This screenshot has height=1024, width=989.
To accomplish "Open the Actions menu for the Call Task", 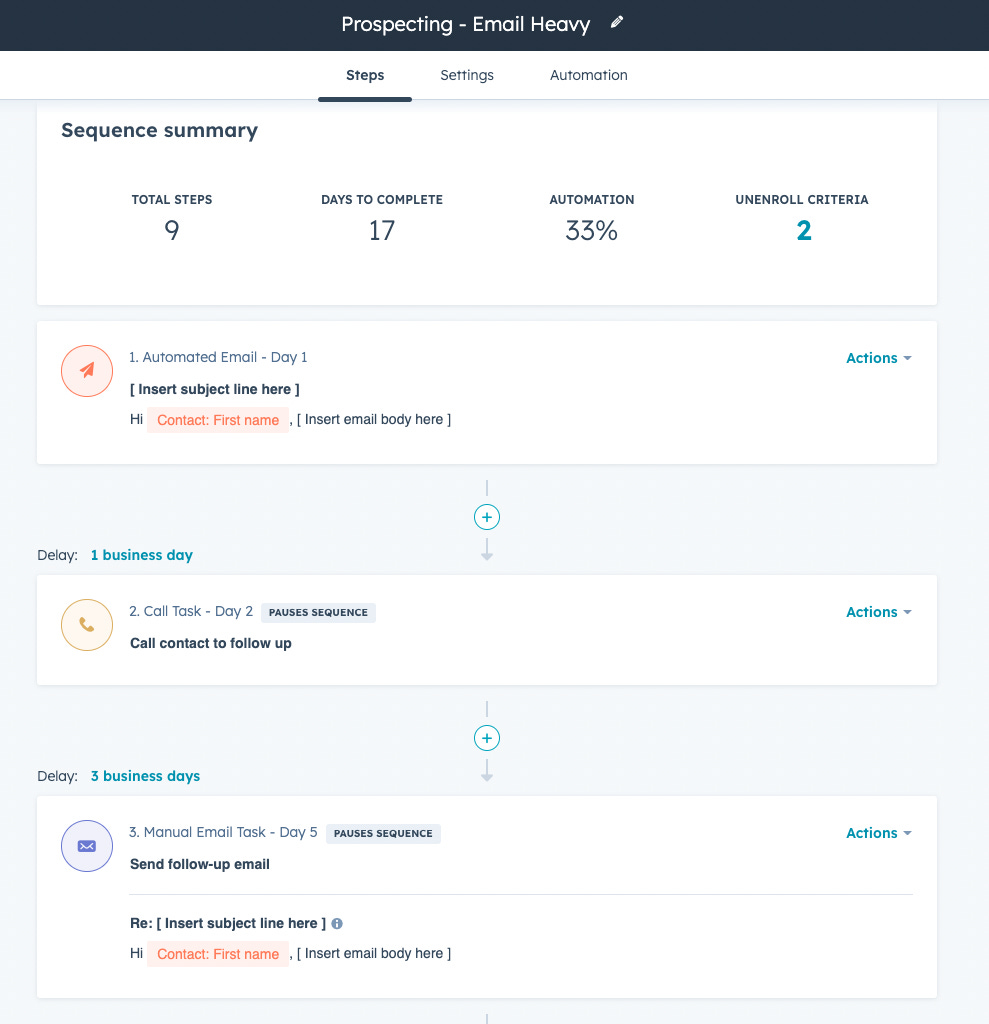I will point(871,611).
